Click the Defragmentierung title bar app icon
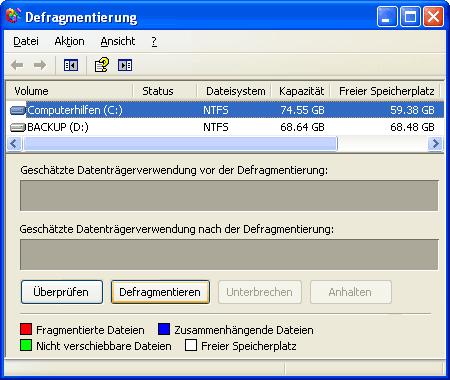Image resolution: width=450 pixels, height=380 pixels. click(13, 16)
